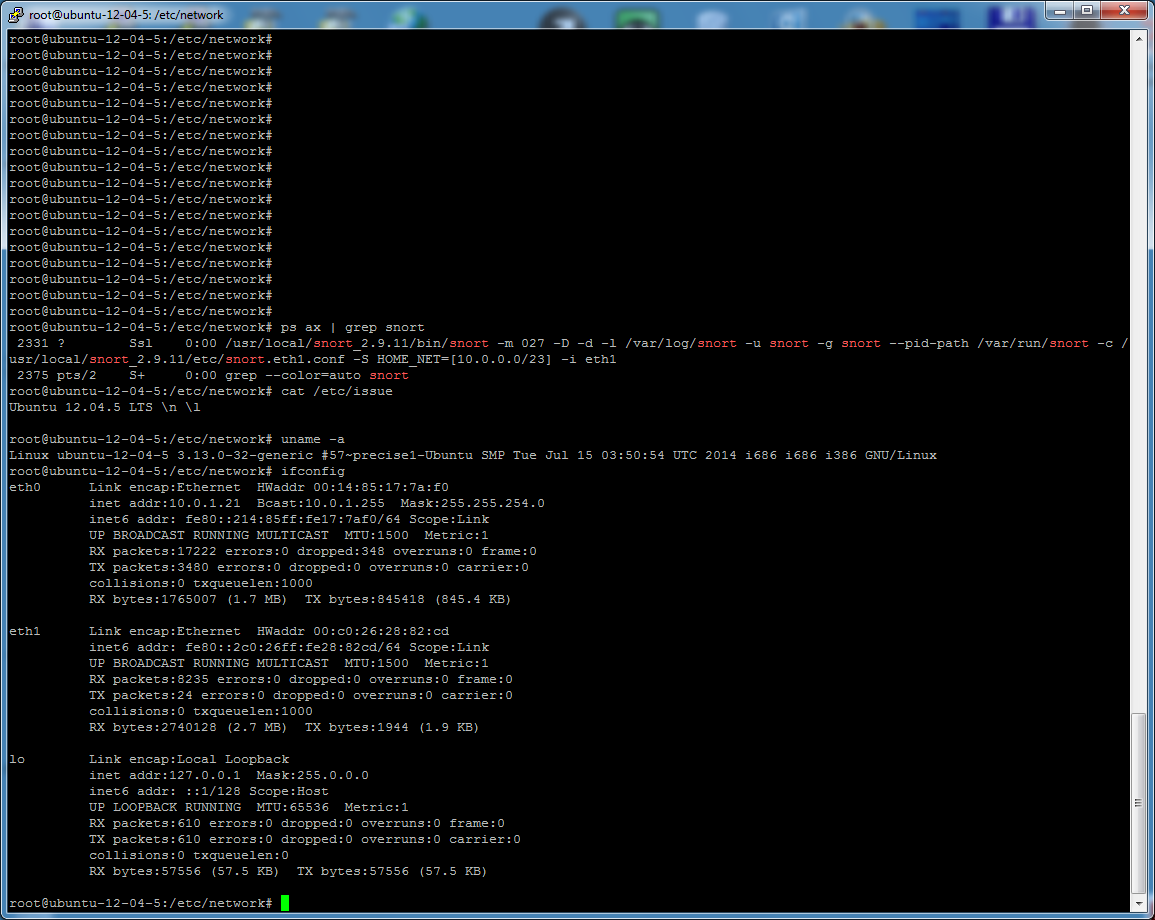Click the 'cat /etc/issue' command text
The image size is (1155, 920).
(336, 391)
